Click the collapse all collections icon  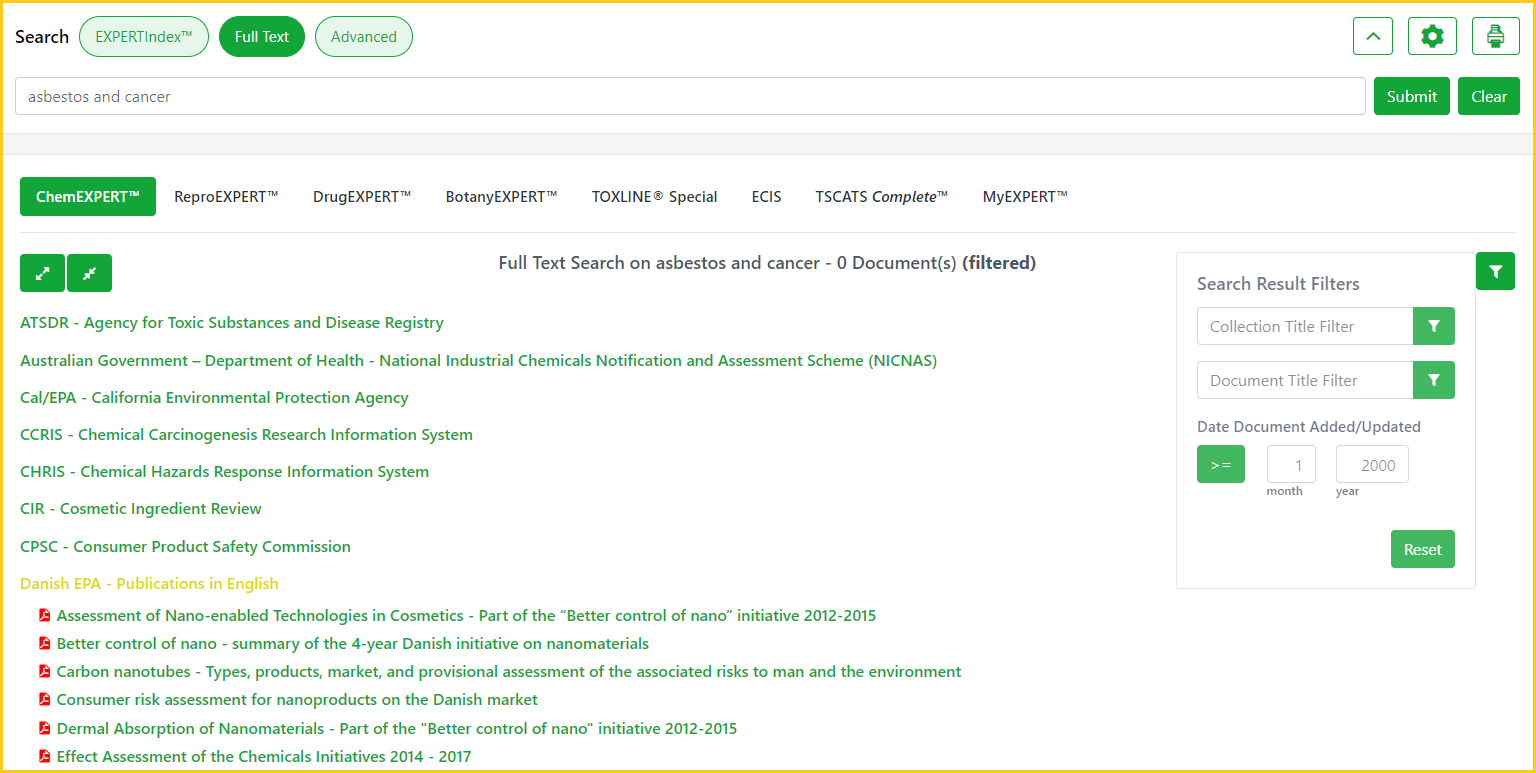[x=89, y=273]
